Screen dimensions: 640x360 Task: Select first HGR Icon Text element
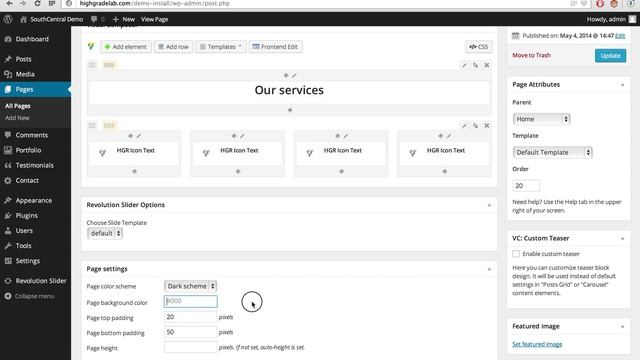tap(134, 153)
